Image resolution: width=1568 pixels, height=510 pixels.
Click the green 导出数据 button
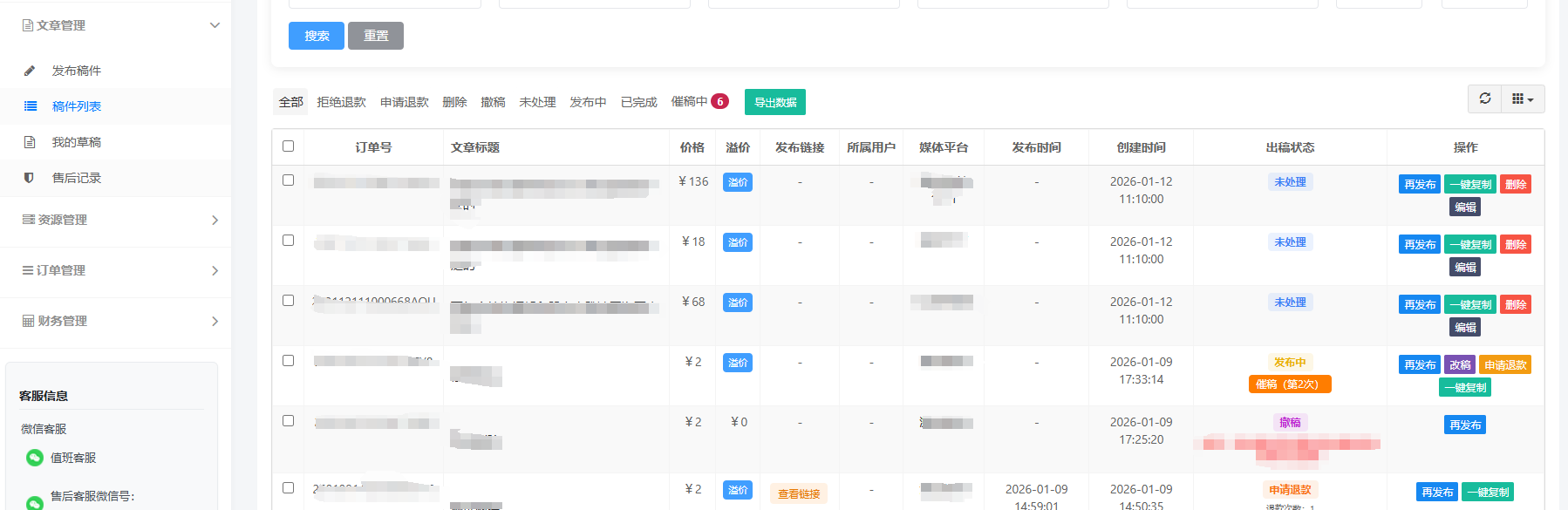(x=774, y=102)
